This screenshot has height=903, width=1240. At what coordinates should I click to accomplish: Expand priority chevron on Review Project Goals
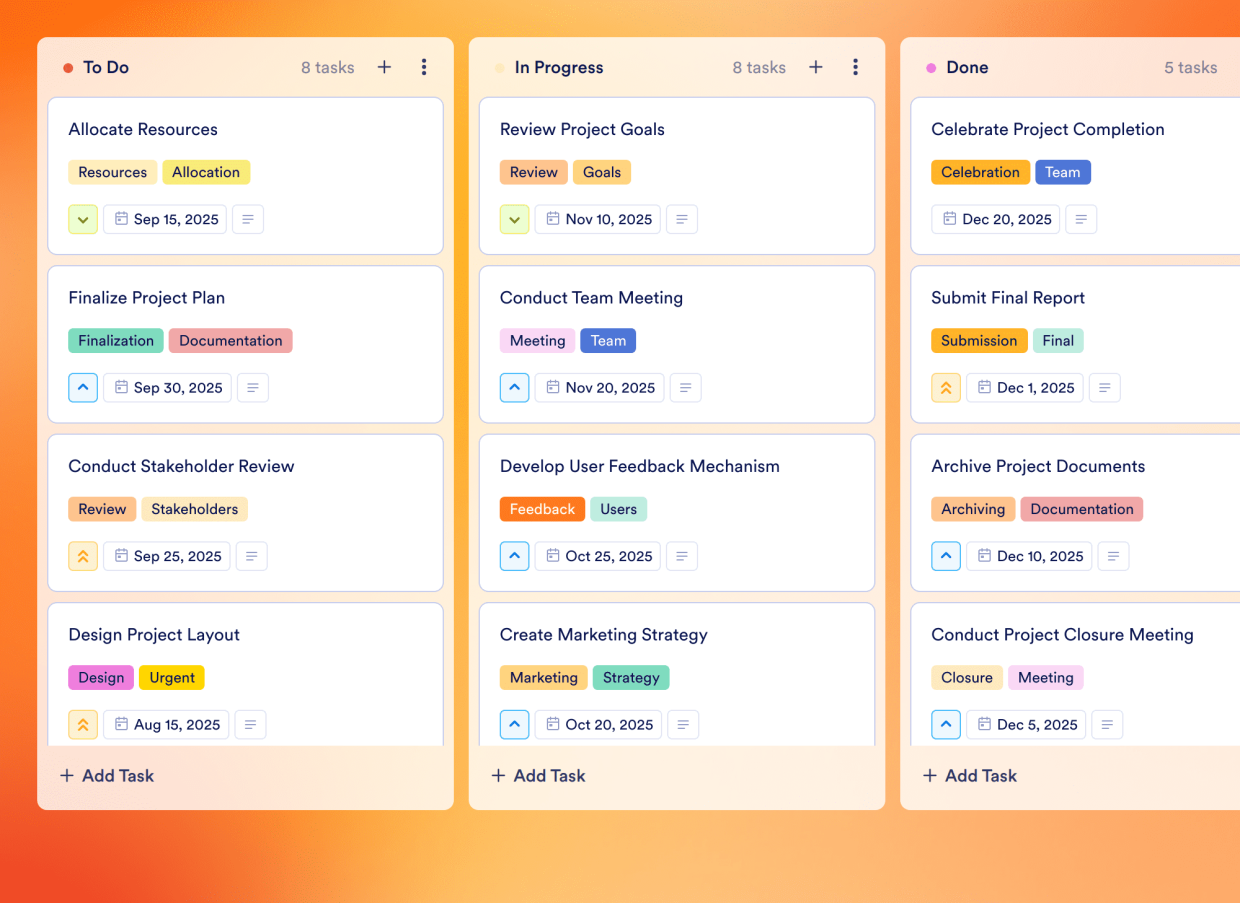(514, 219)
